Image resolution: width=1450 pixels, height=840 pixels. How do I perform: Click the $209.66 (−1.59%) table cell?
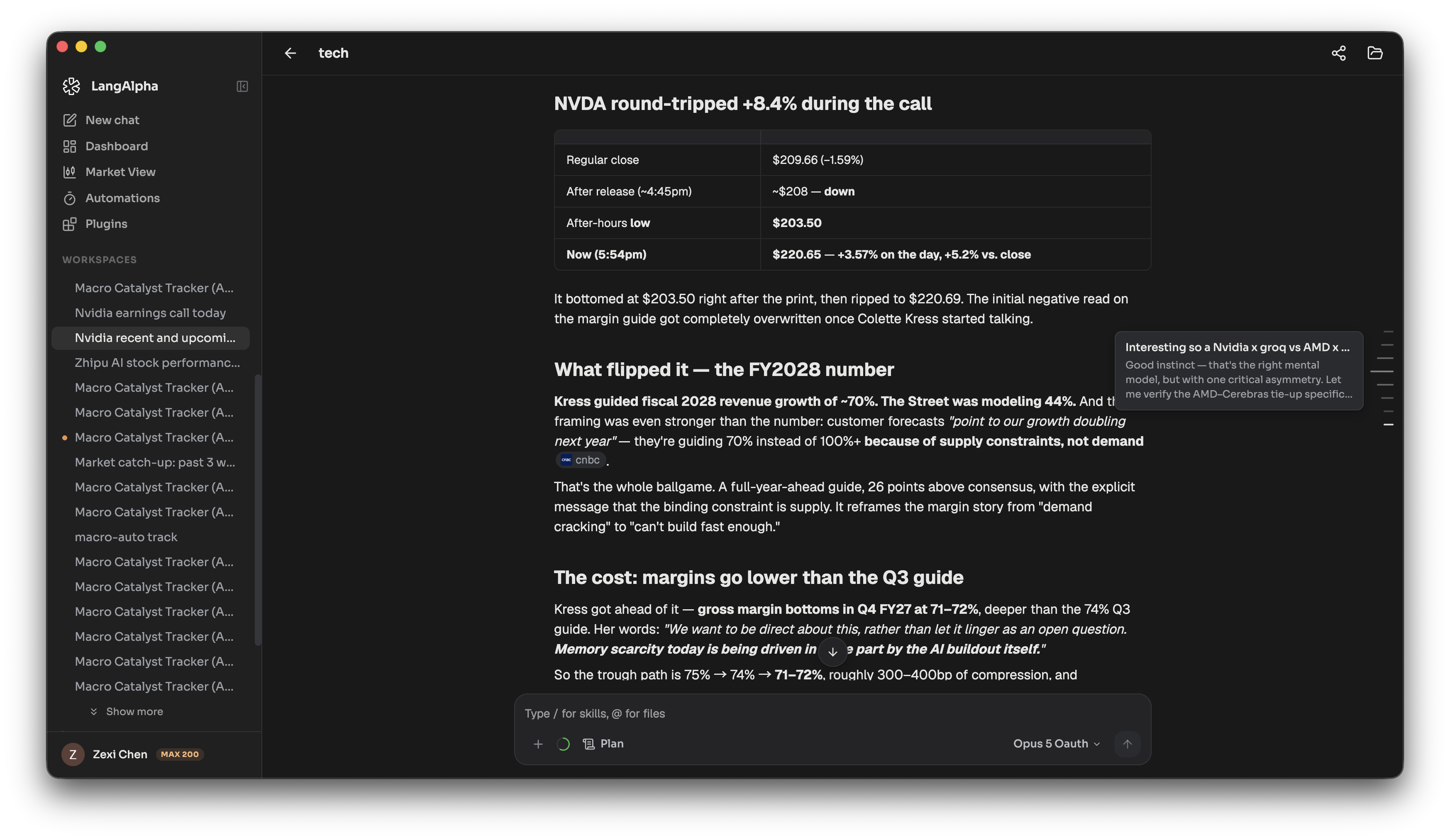click(955, 160)
